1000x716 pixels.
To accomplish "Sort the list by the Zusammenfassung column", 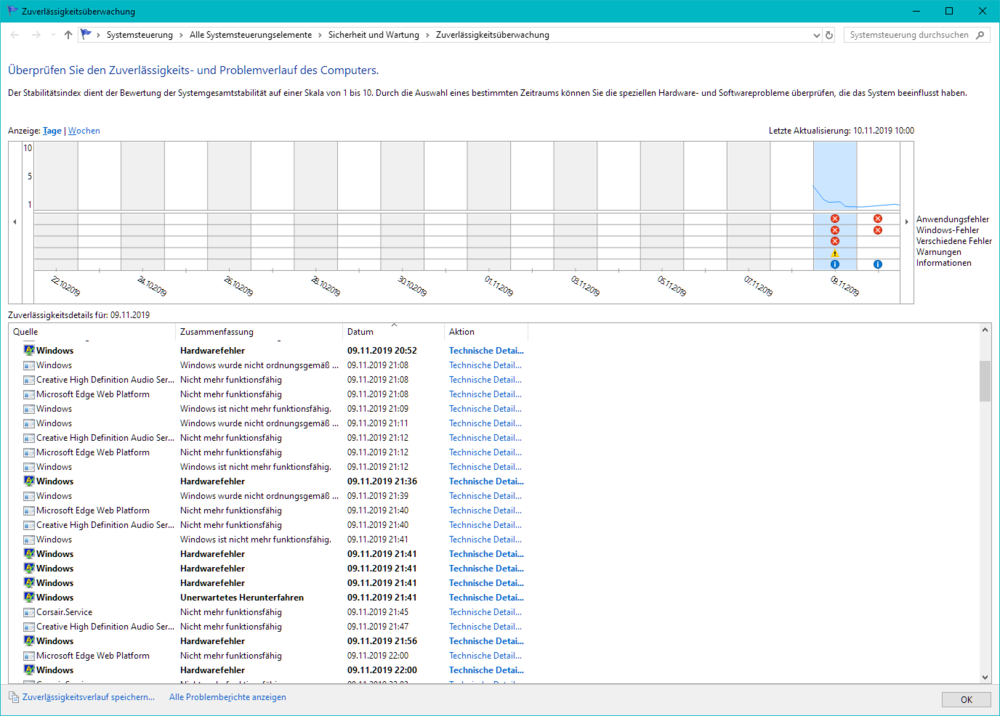I will 216,332.
